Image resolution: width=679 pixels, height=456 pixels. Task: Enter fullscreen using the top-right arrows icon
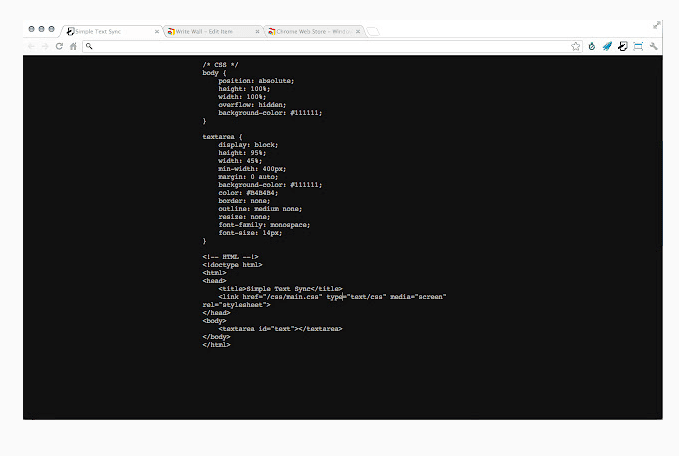(x=657, y=24)
